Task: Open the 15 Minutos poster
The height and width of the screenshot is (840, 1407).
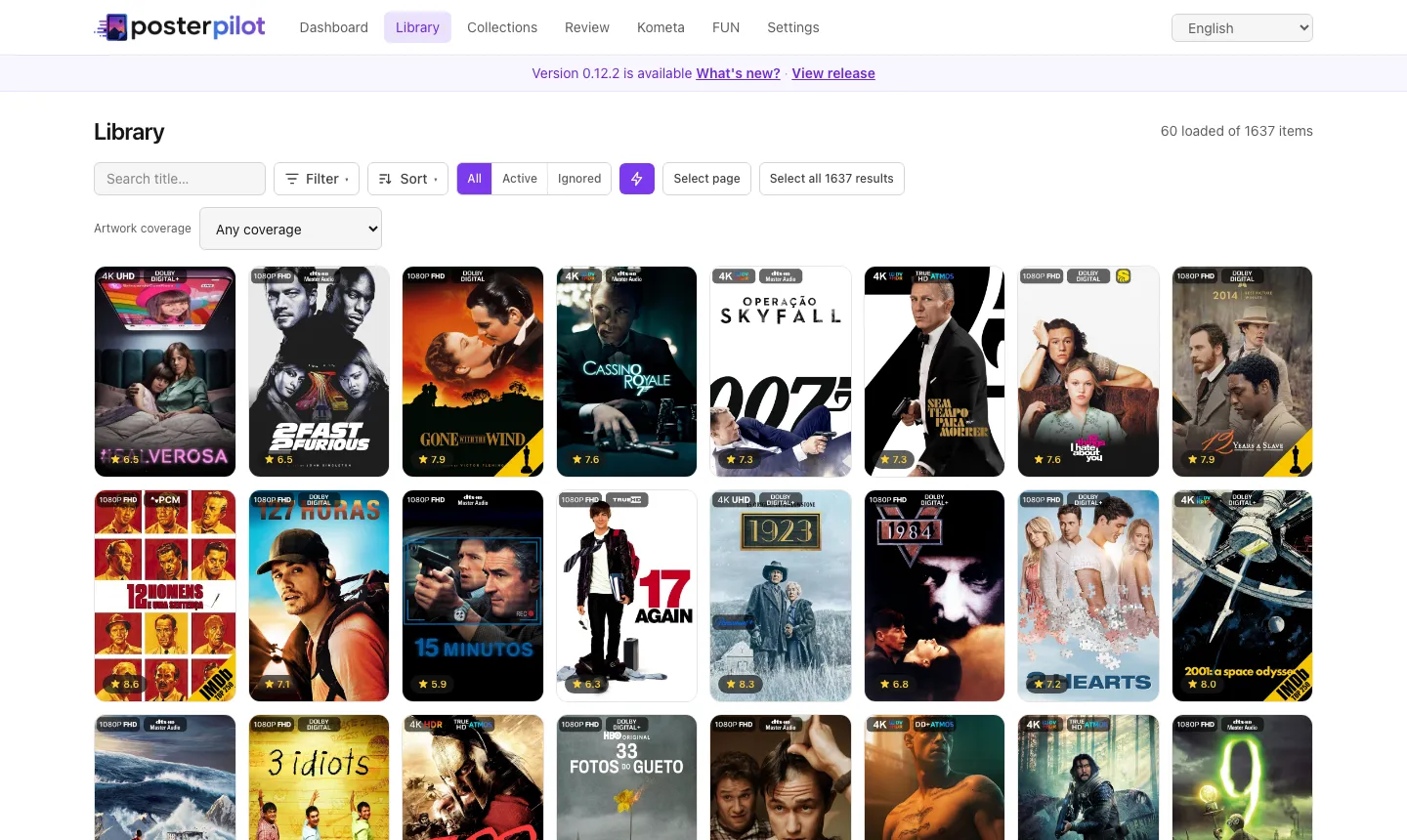Action: [473, 596]
